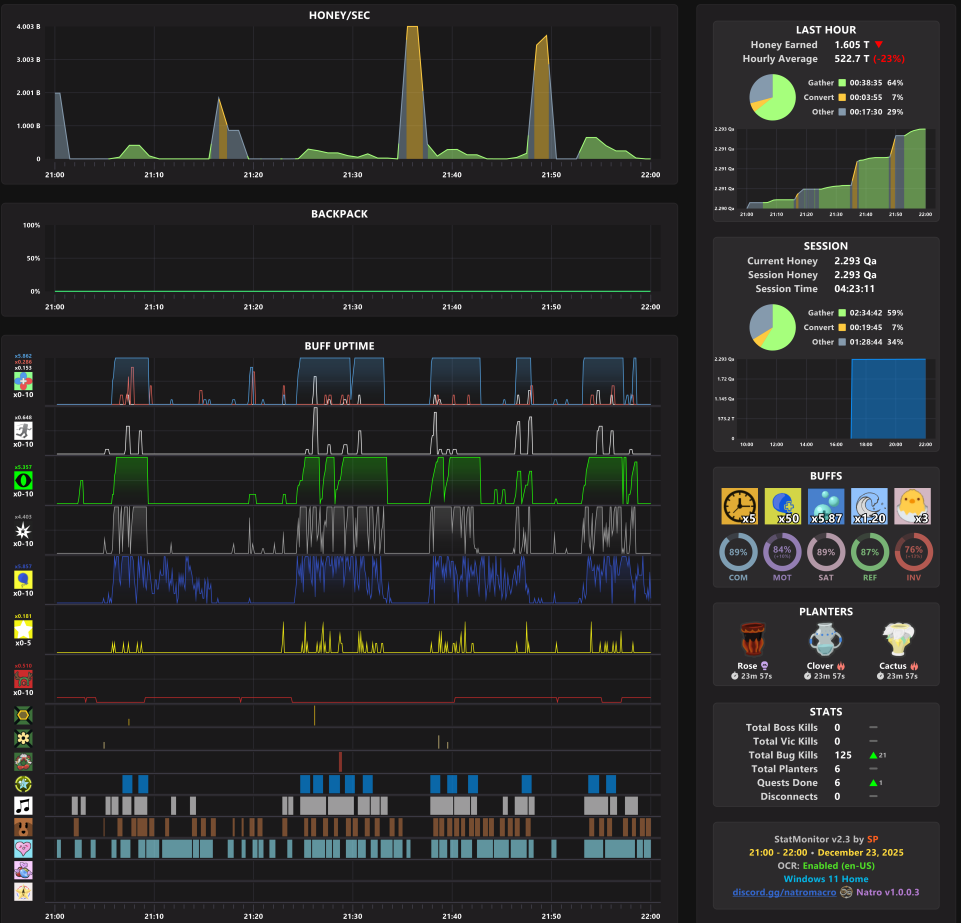Click the INV 76% ring gauge

pyautogui.click(x=914, y=552)
